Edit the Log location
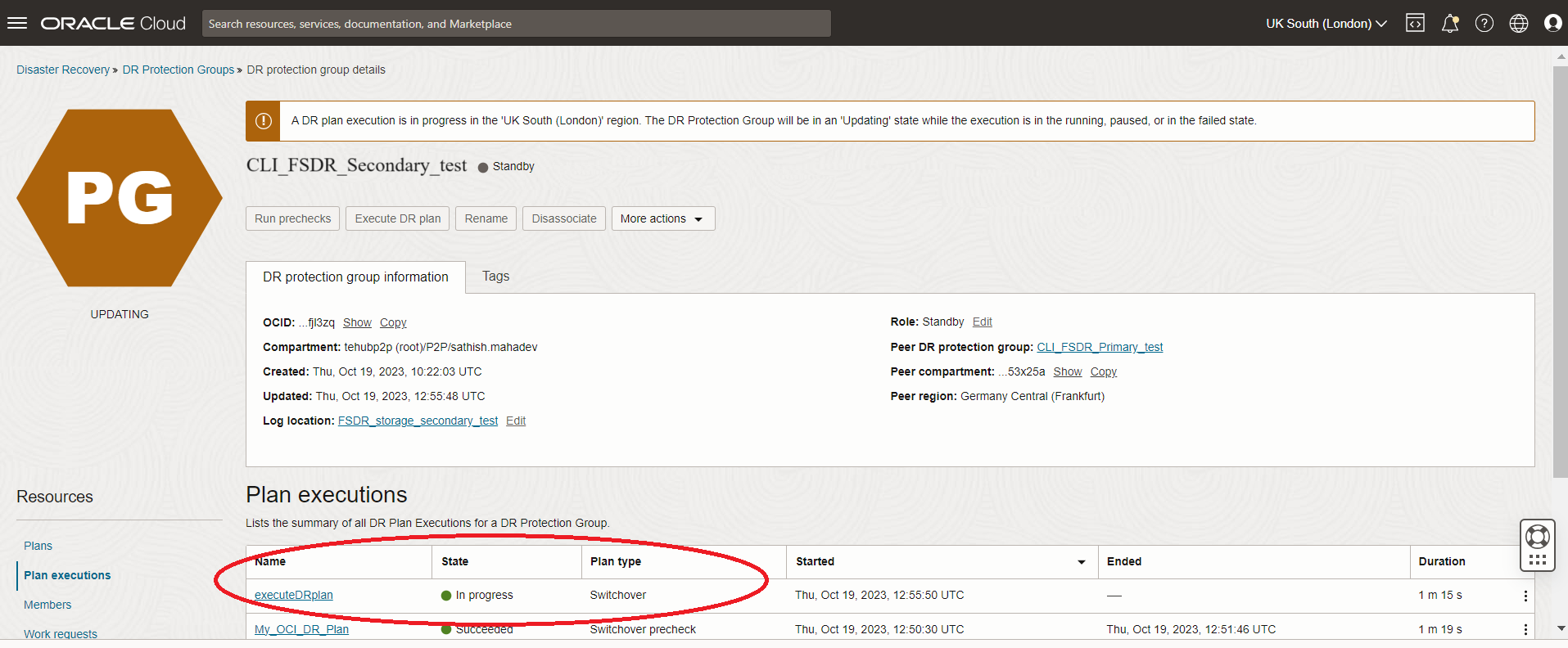Viewport: 1568px width, 648px height. click(516, 421)
